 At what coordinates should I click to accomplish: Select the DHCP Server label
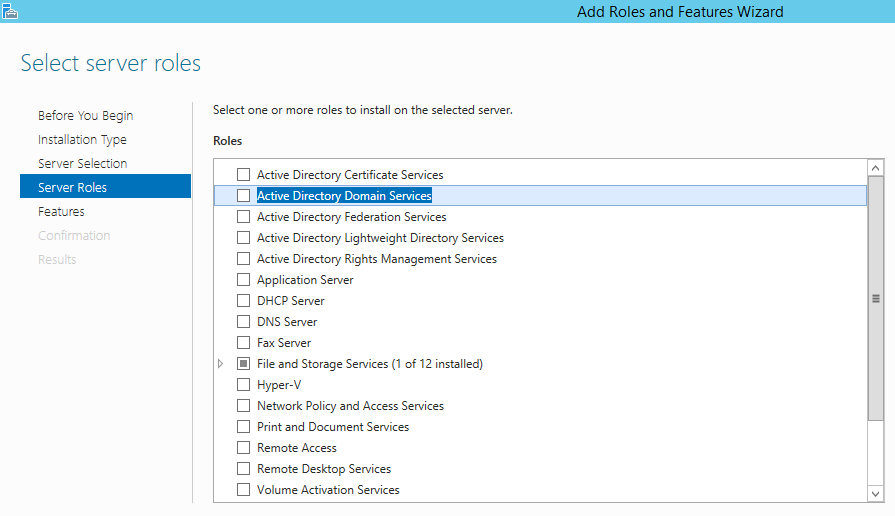pyautogui.click(x=291, y=301)
